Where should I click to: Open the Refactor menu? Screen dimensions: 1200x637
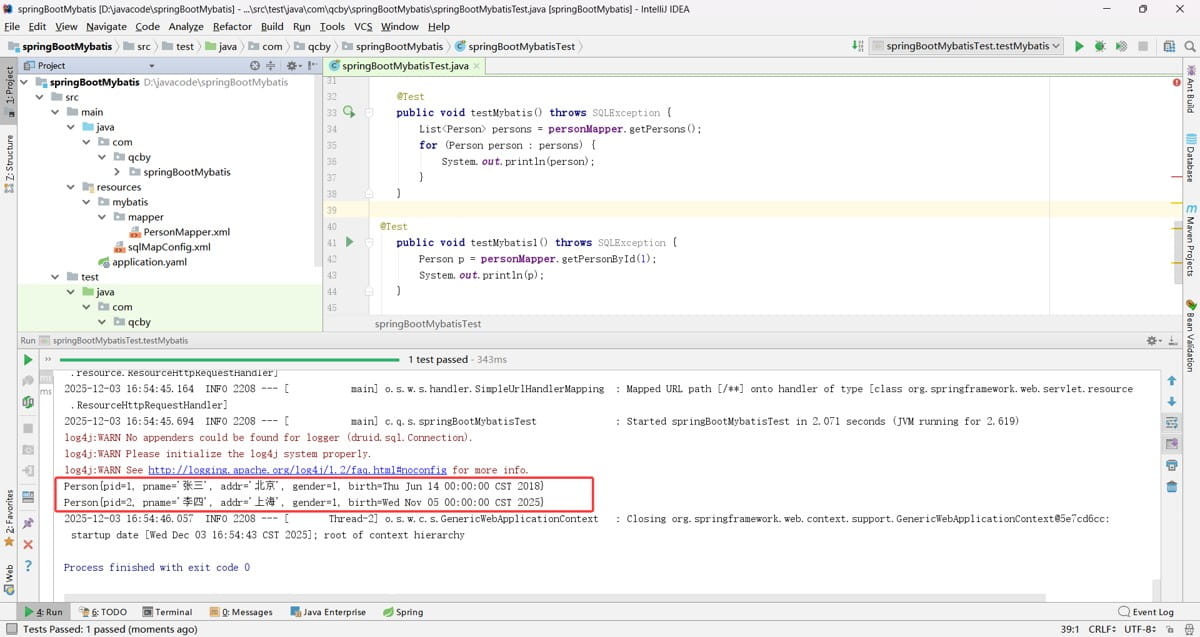pos(232,26)
